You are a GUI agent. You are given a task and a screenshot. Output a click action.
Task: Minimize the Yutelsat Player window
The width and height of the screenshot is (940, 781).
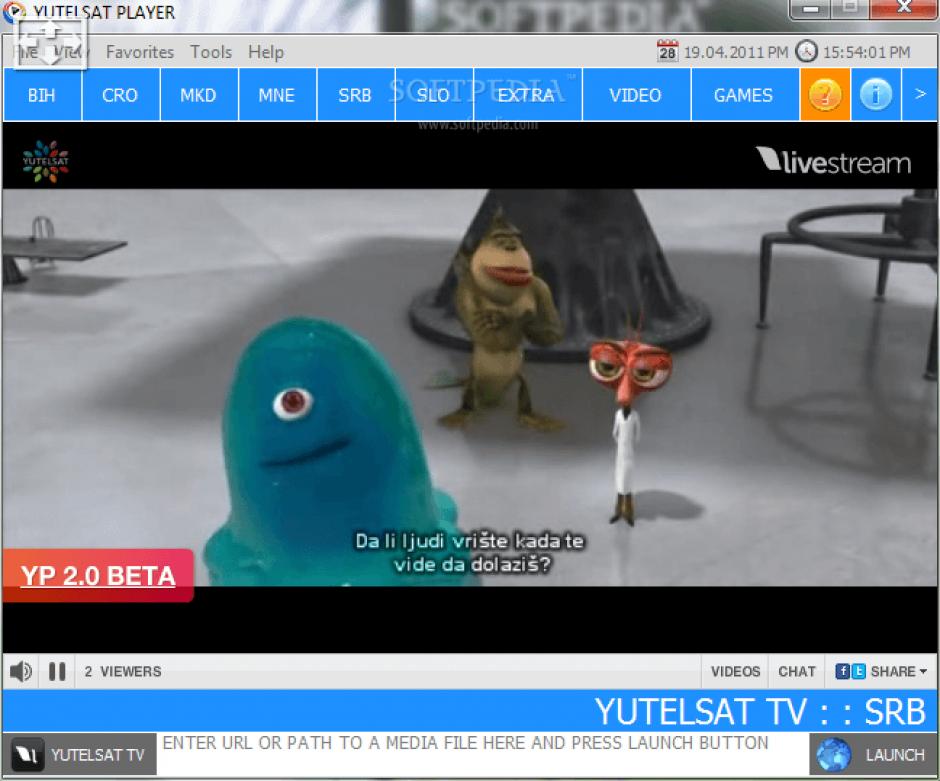[811, 8]
